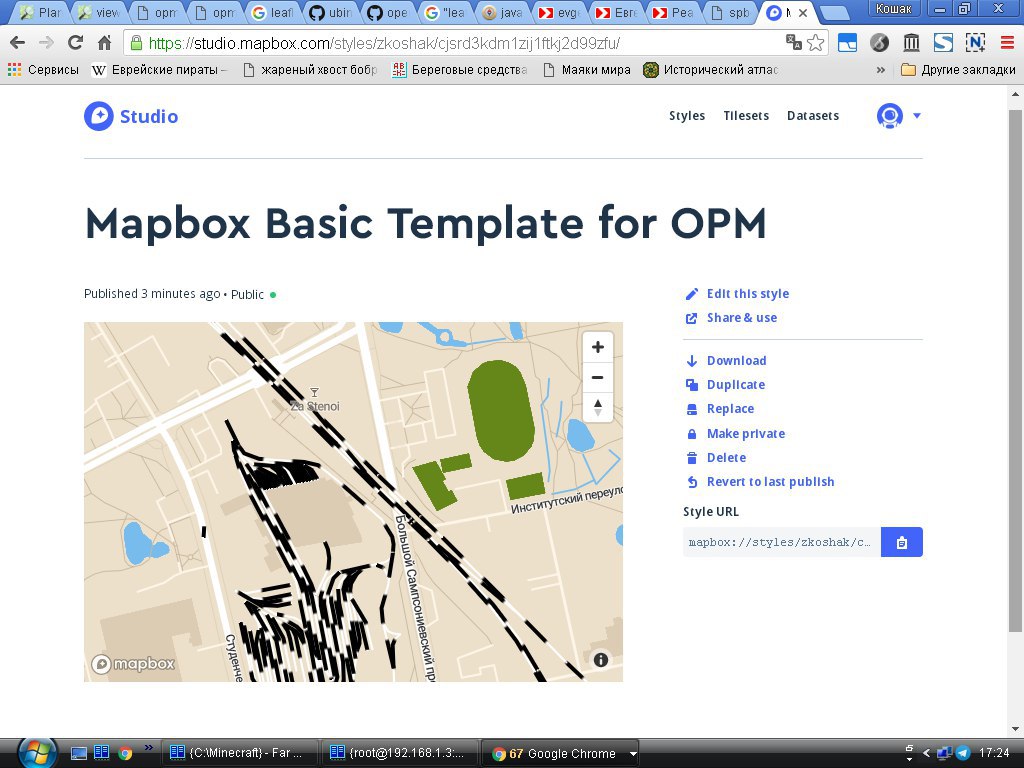Click the trash icon beside Delete
Image resolution: width=1024 pixels, height=768 pixels.
pos(692,458)
